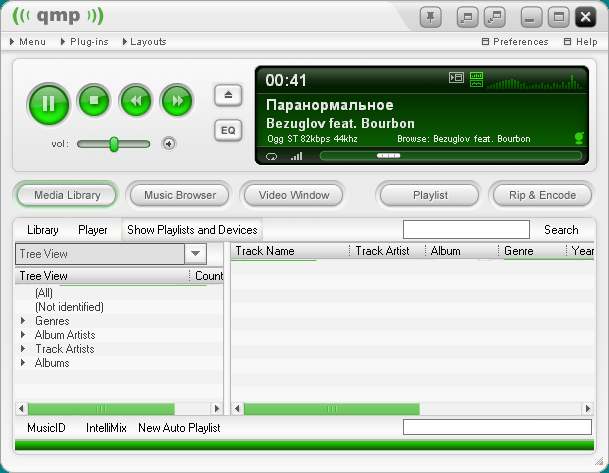The image size is (609, 473).
Task: Skip to the next track
Action: [177, 101]
